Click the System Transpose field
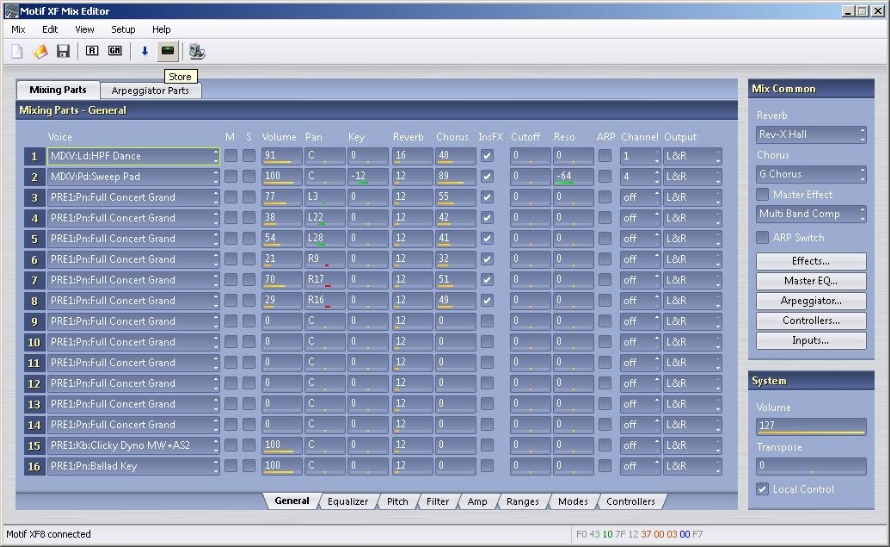This screenshot has height=547, width=890. (811, 466)
